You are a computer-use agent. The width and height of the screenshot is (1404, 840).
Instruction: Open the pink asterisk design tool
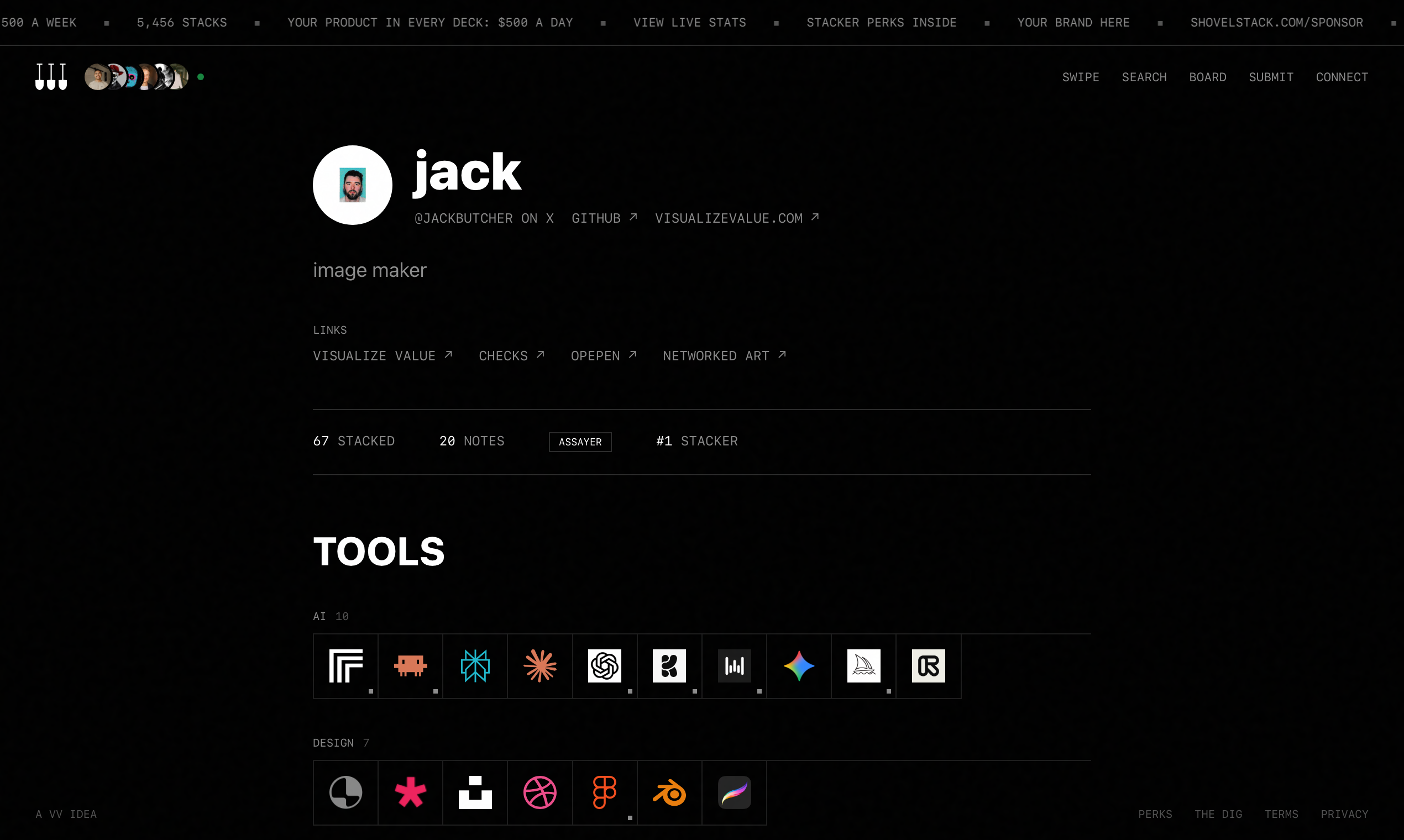pyautogui.click(x=411, y=792)
